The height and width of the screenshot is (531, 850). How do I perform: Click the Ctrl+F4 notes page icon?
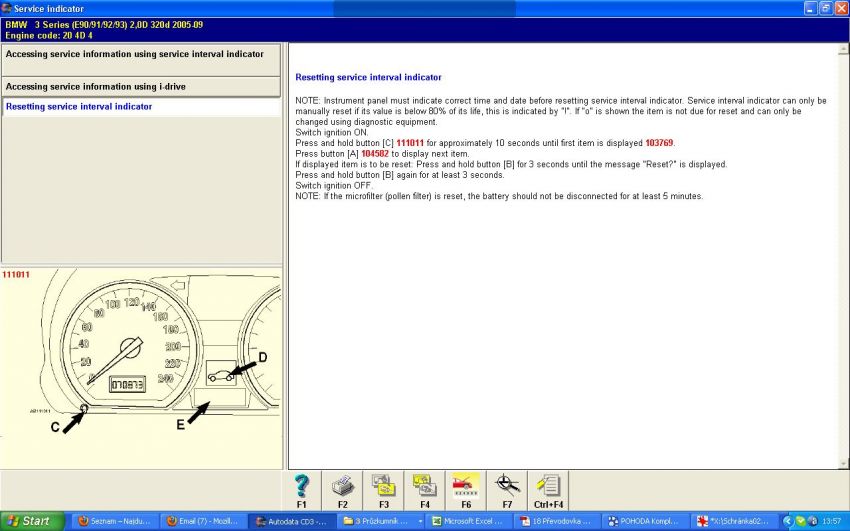click(x=548, y=491)
